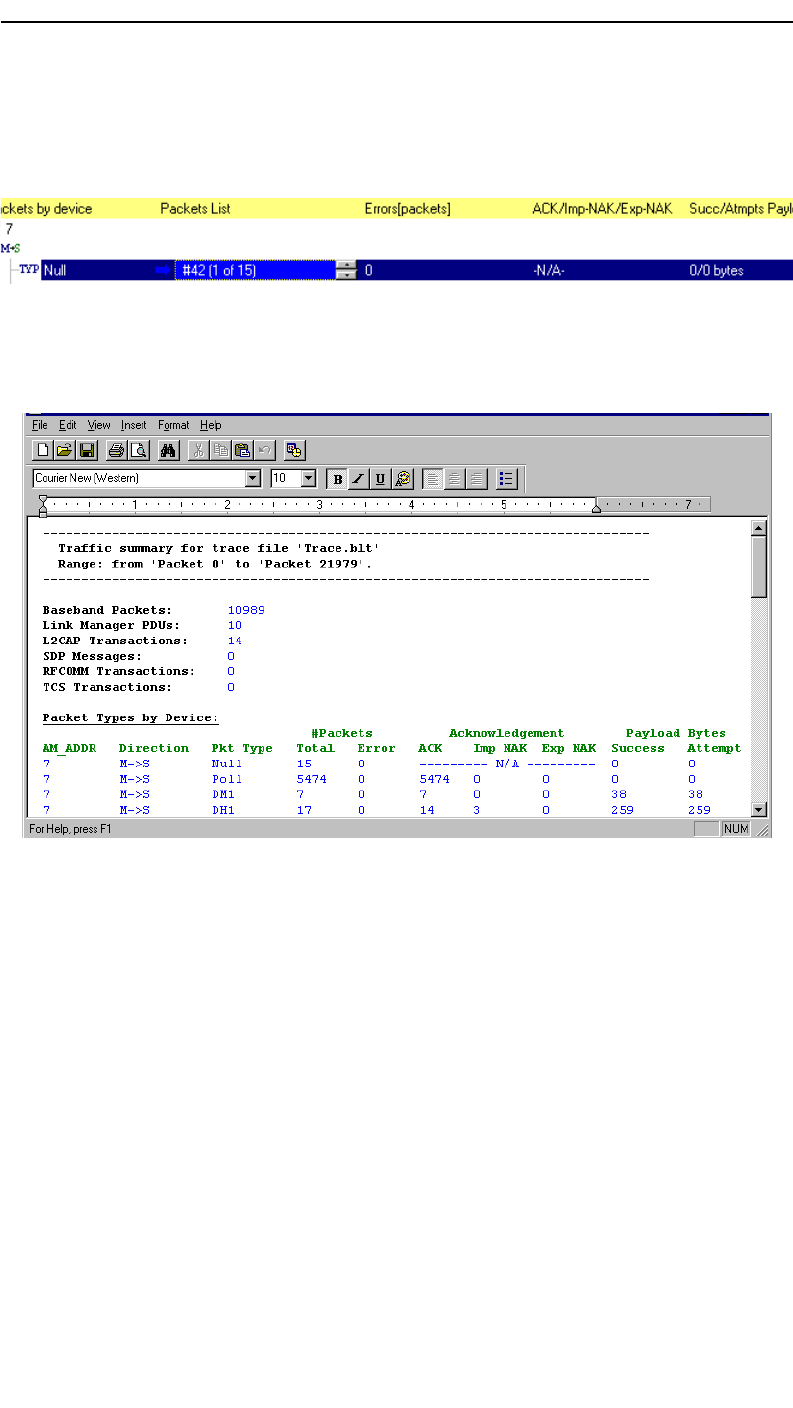This screenshot has width=793, height=1408.
Task: Click the 'Errors[packets]' column header
Action: point(407,209)
